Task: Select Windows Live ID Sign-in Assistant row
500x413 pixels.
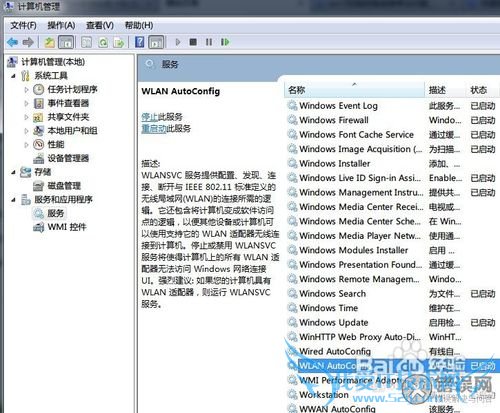Action: tap(392, 178)
